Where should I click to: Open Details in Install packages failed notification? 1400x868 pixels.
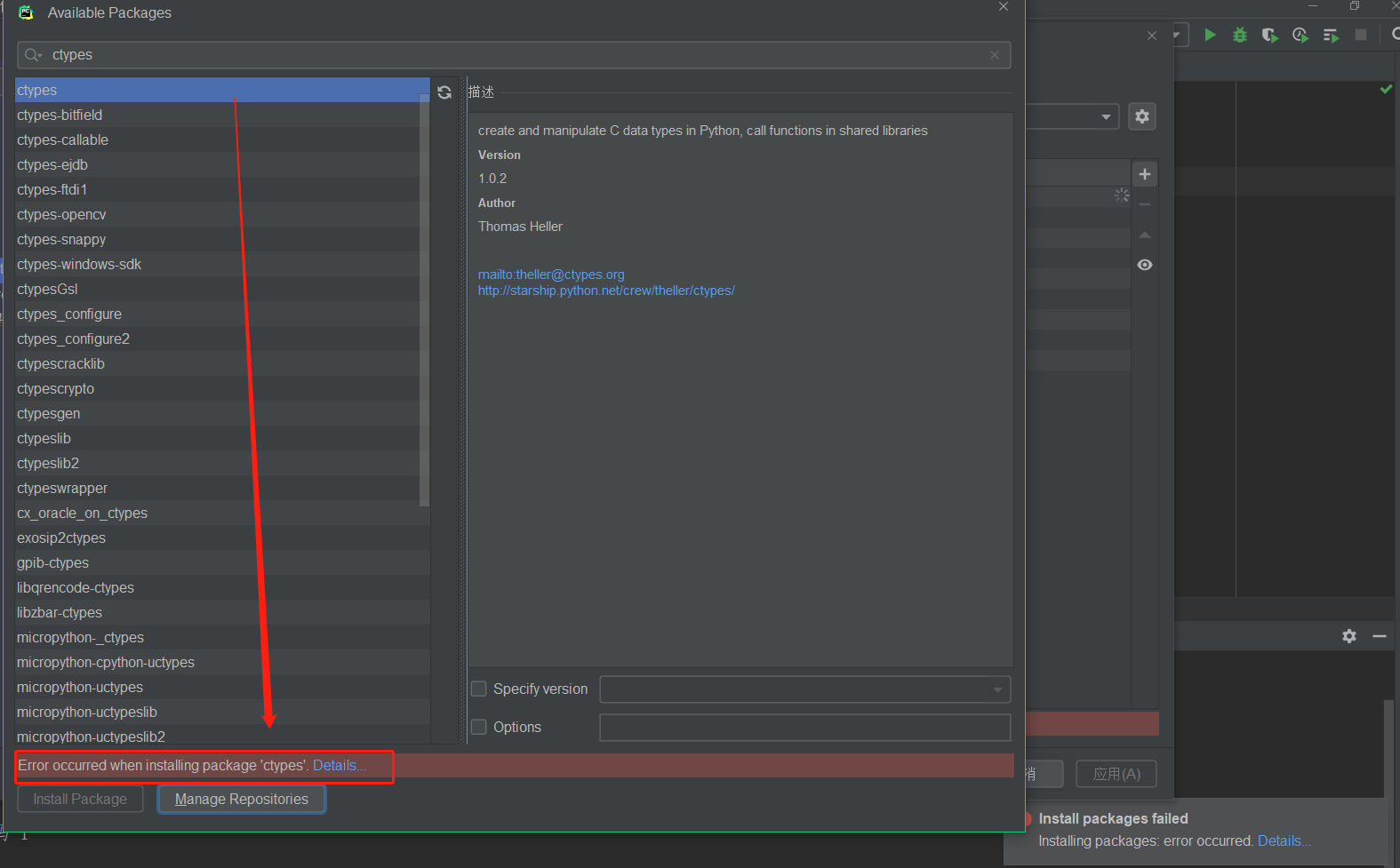tap(1284, 840)
